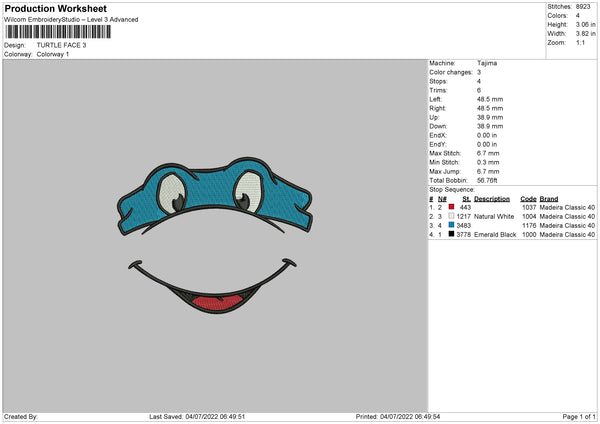The height and width of the screenshot is (424, 600).
Task: Click the "N#" column header
Action: 442,199
